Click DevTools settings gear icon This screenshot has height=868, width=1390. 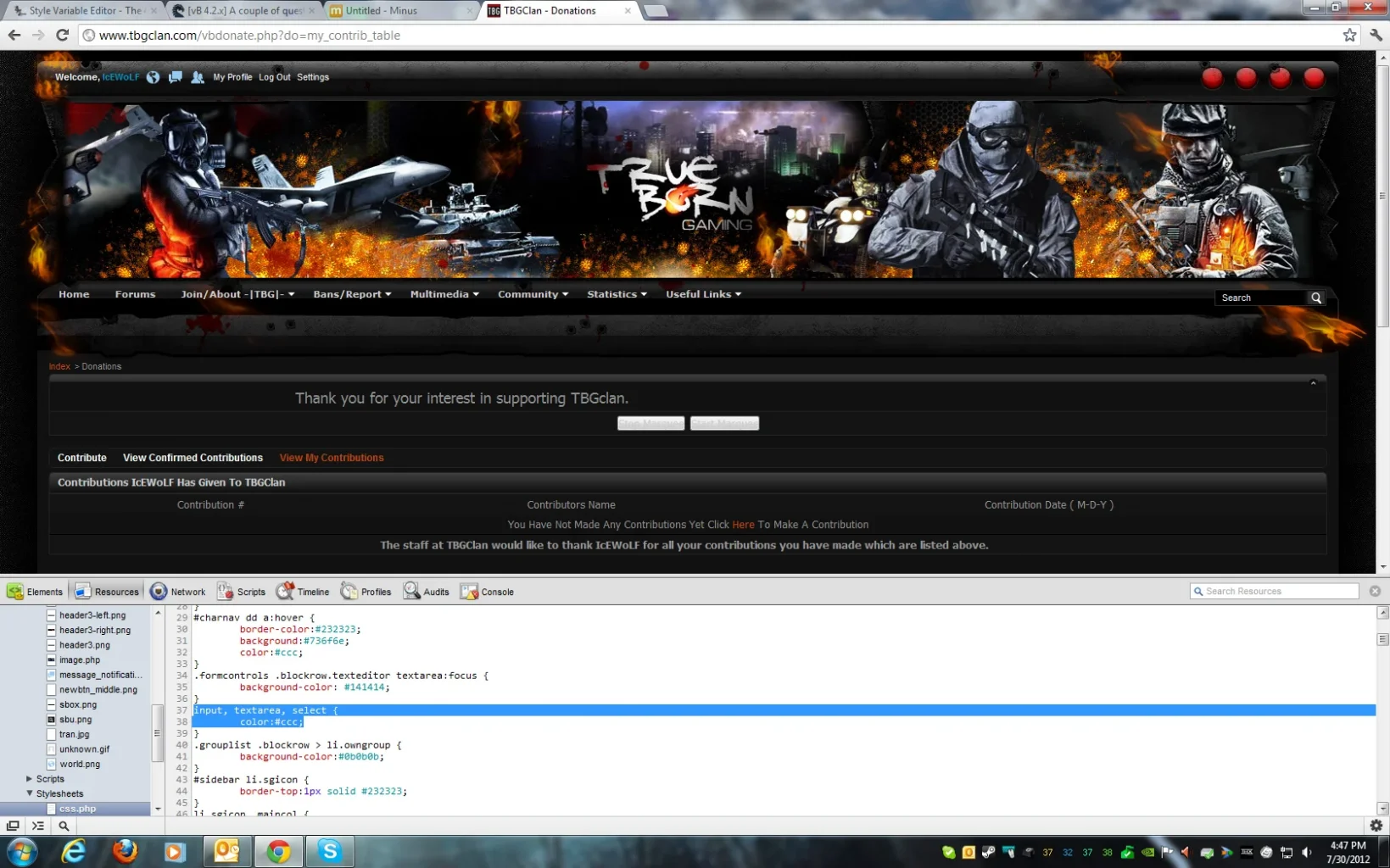pos(1376,826)
